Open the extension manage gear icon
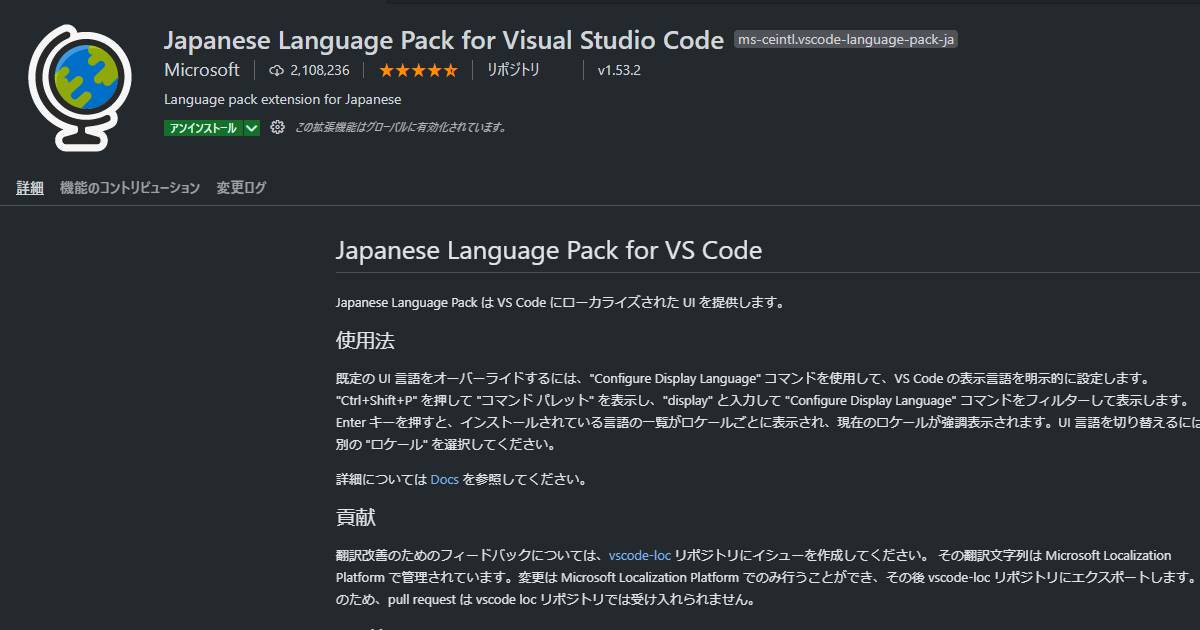The height and width of the screenshot is (630, 1200). point(277,127)
